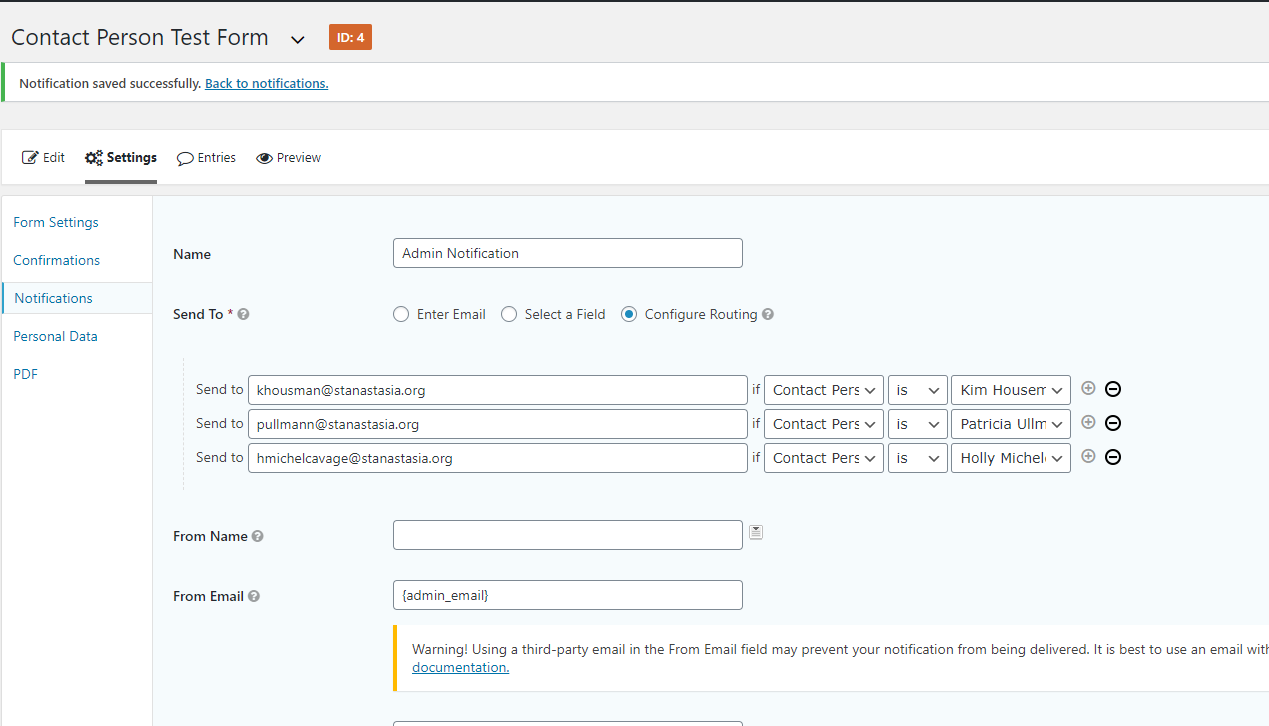Open the Preview tab
This screenshot has height=726, width=1269.
coord(289,158)
